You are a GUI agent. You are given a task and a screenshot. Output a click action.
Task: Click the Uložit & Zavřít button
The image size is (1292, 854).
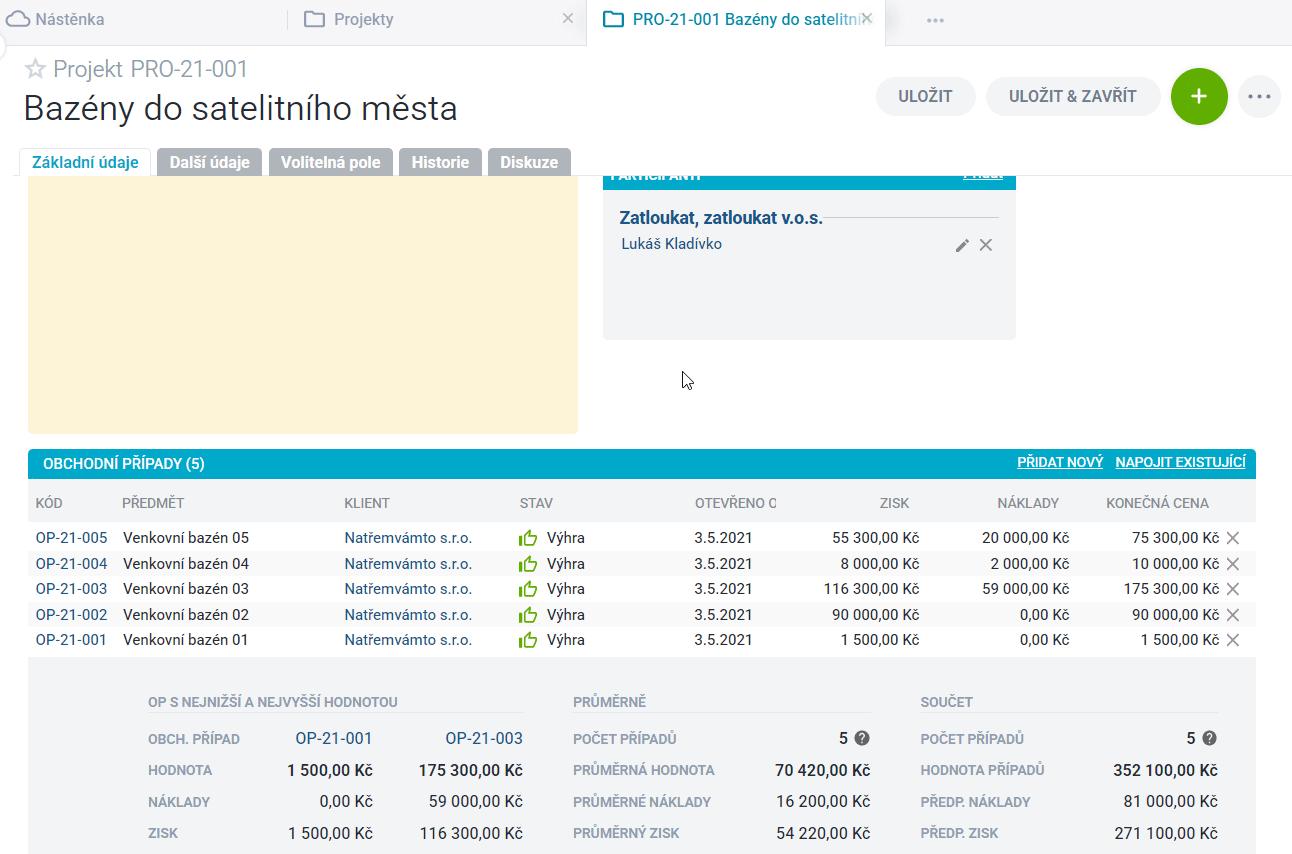(x=1073, y=97)
